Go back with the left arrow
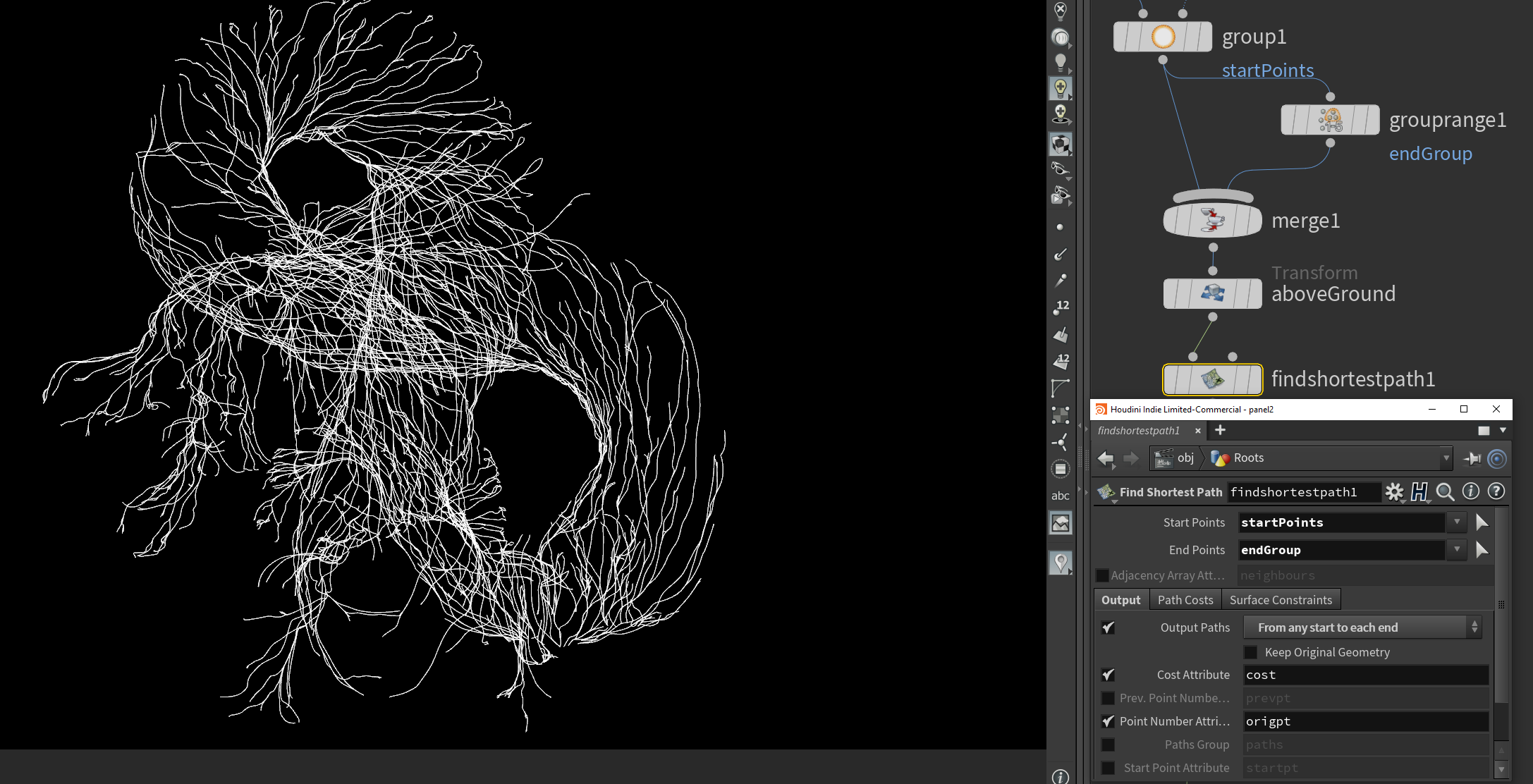Image resolution: width=1533 pixels, height=784 pixels. 1106,459
